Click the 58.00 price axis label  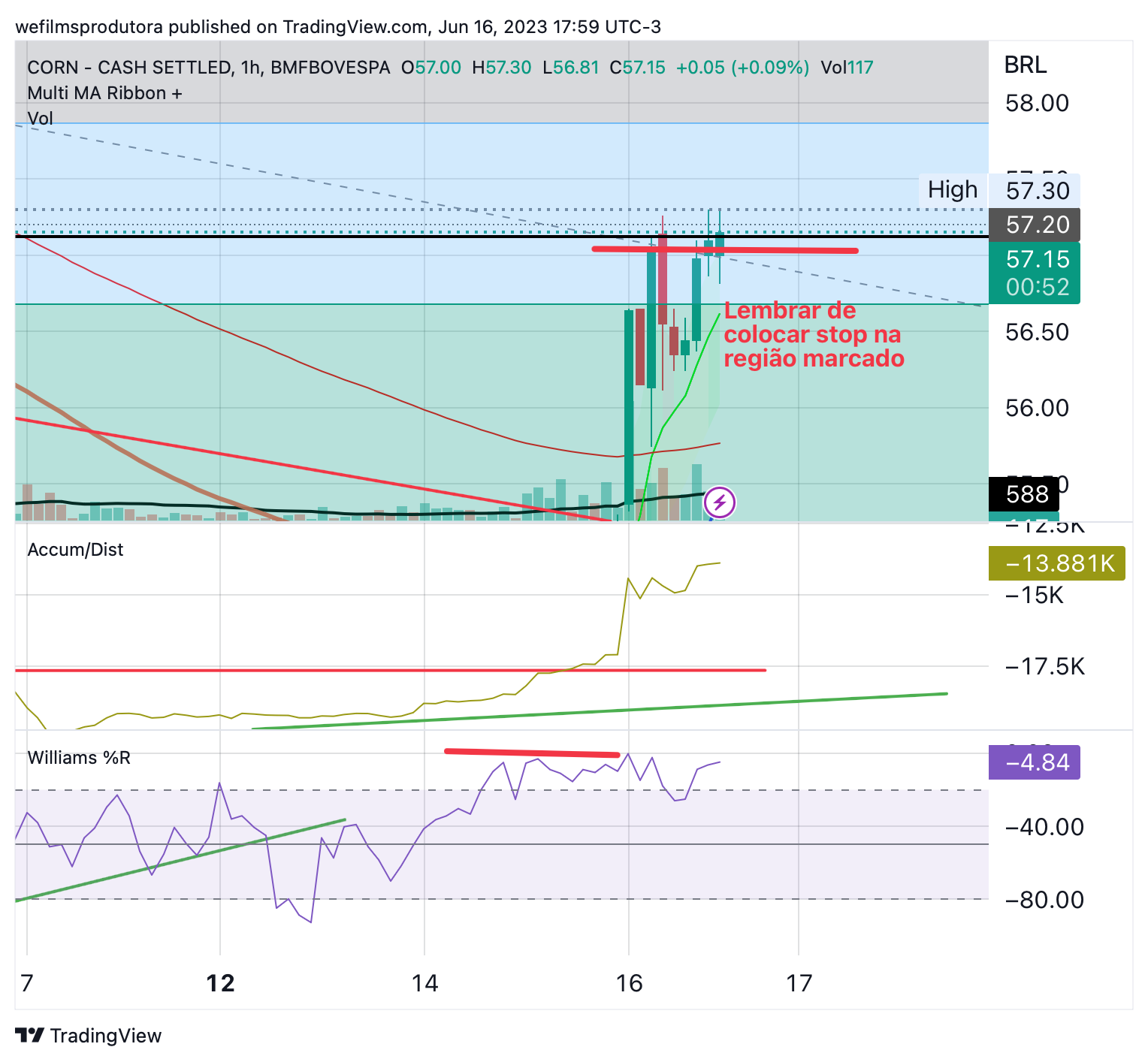coord(1037,103)
